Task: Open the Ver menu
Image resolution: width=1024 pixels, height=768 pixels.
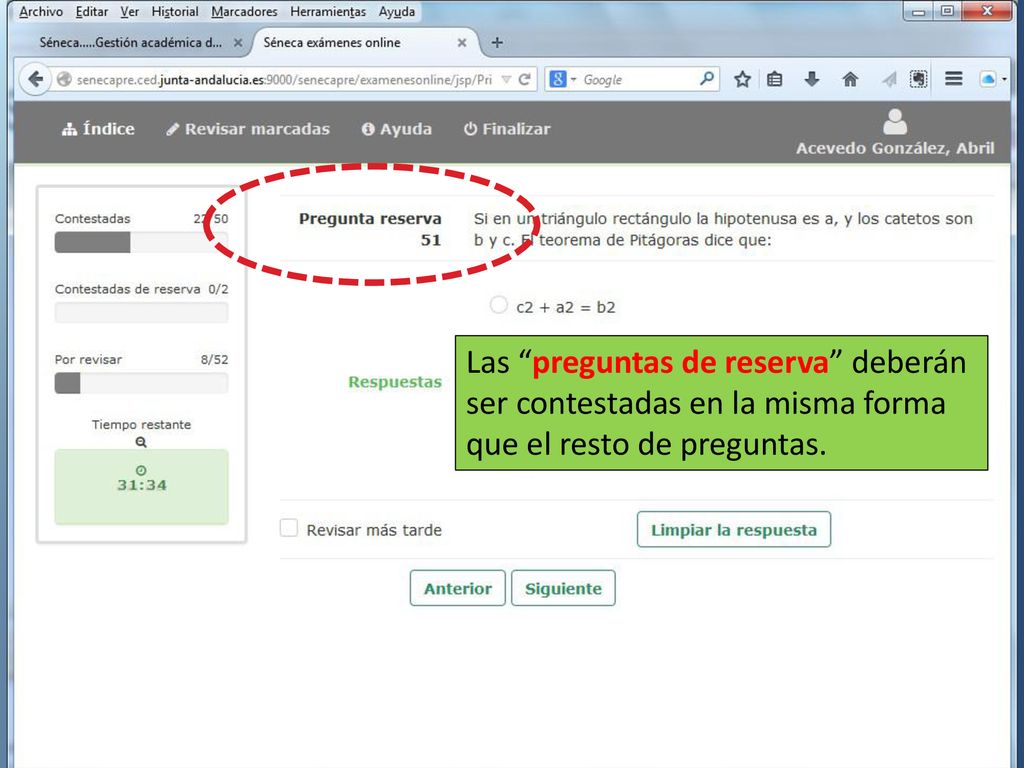Action: [130, 12]
